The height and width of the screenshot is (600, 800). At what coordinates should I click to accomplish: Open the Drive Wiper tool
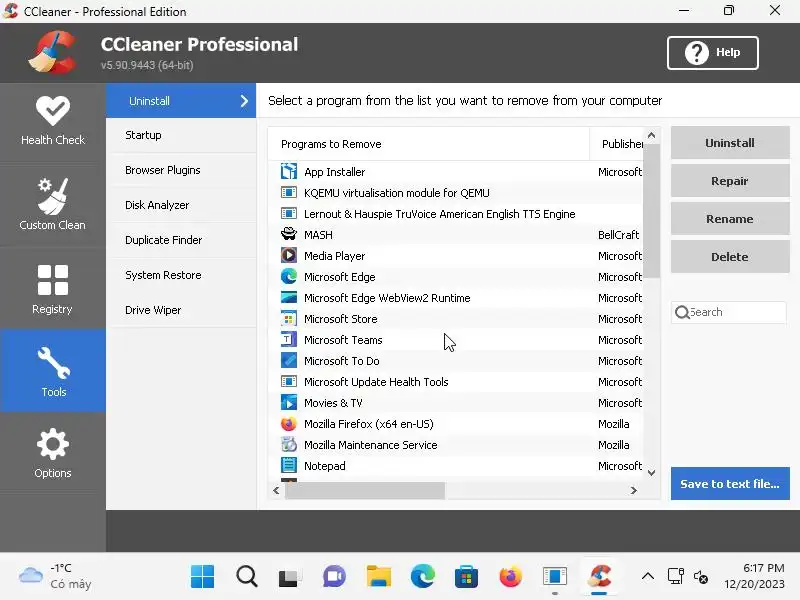pyautogui.click(x=181, y=310)
